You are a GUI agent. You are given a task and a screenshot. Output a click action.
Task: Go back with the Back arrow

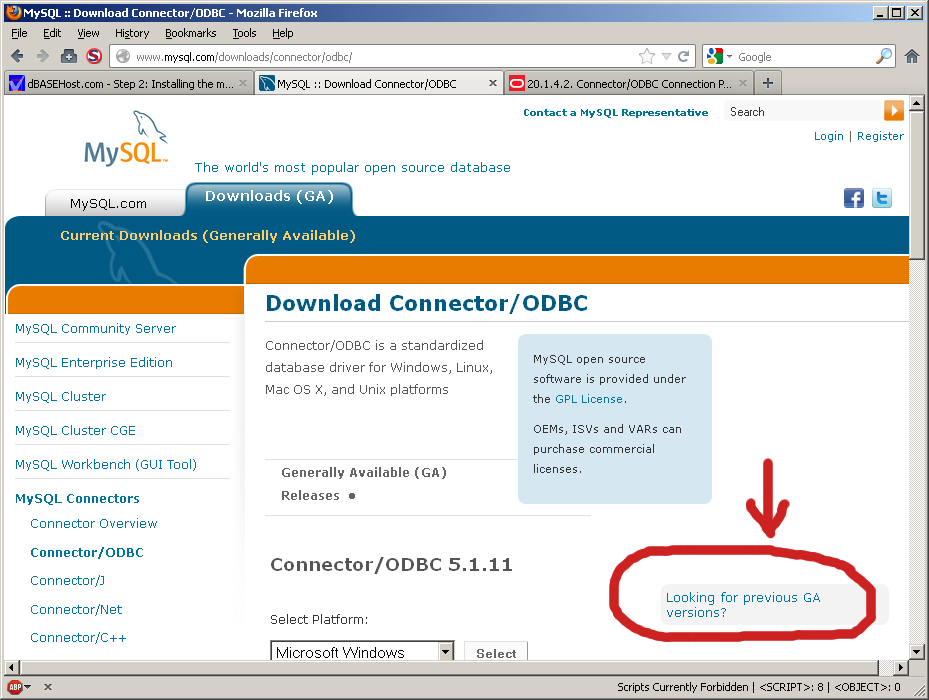pos(17,56)
